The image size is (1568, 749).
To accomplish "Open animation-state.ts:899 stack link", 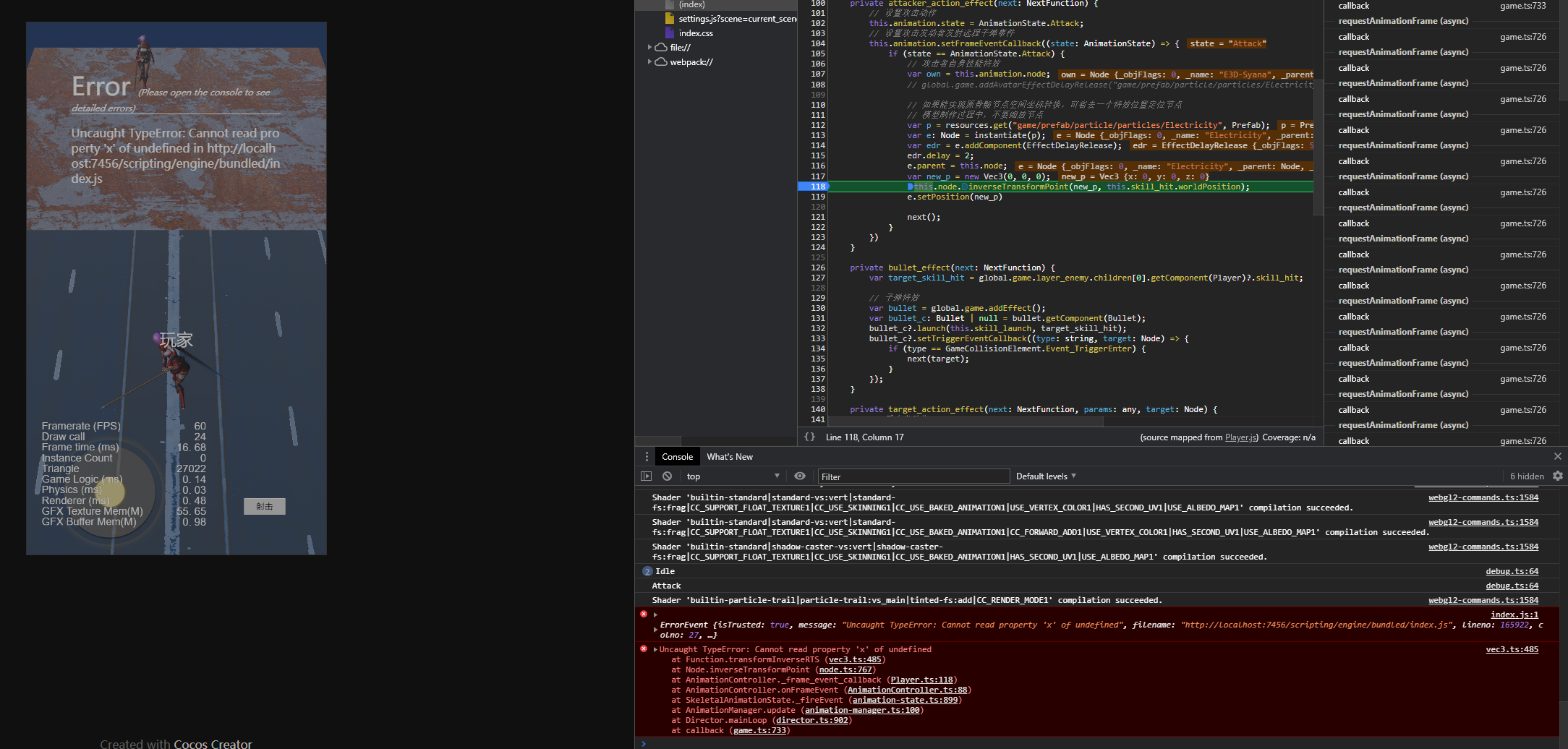I will point(905,700).
